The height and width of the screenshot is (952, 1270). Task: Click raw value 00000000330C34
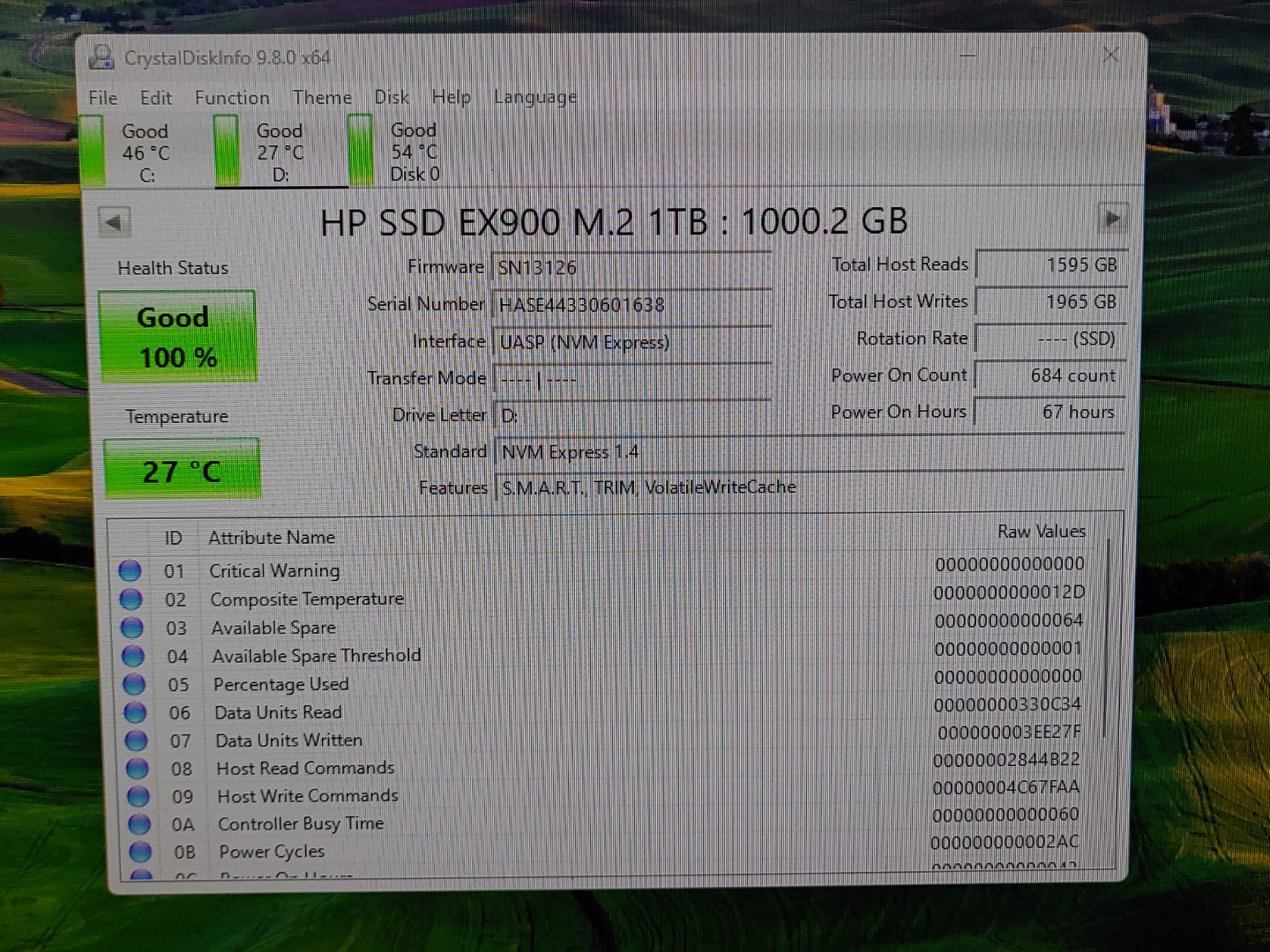pyautogui.click(x=1007, y=704)
